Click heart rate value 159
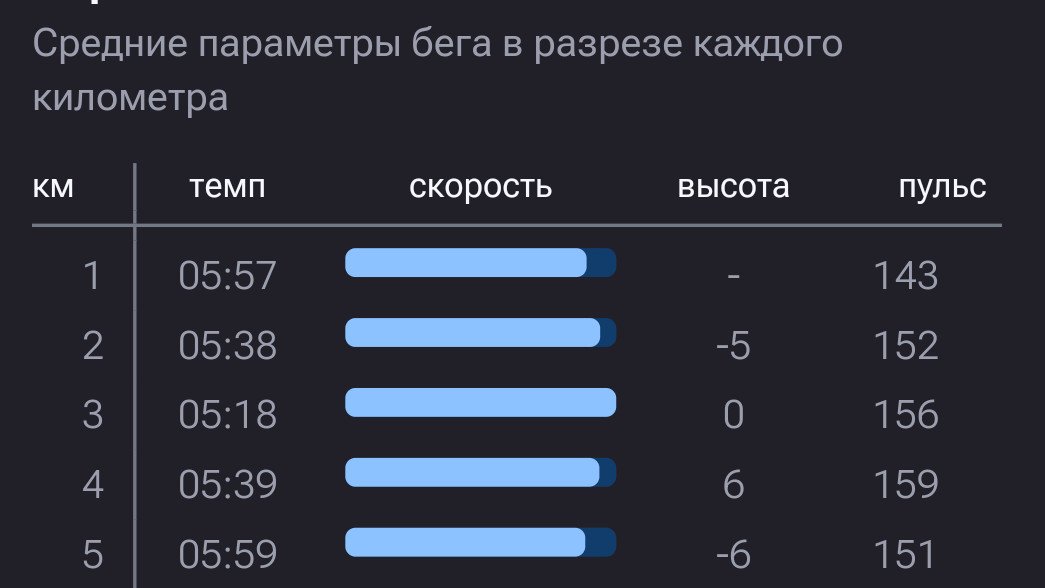Screen dimensions: 1045x588 [x=906, y=484]
